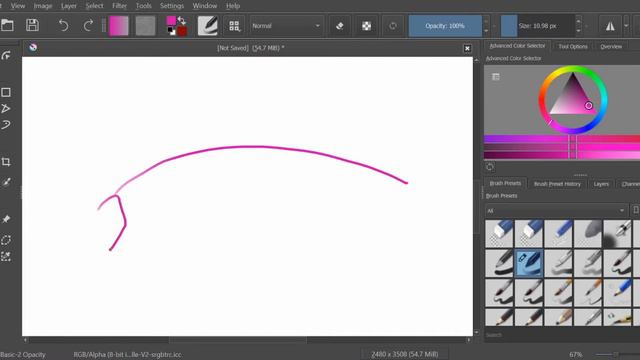Open the brush presets chooser grid

(x=234, y=26)
